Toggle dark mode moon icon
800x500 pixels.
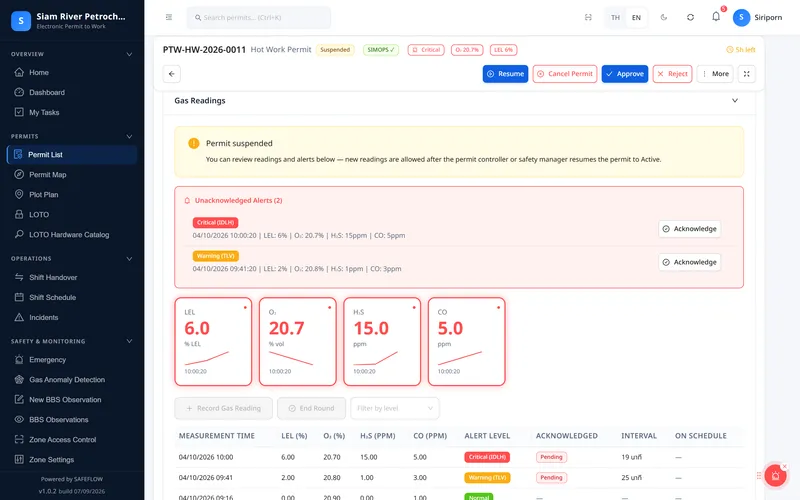pyautogui.click(x=664, y=17)
